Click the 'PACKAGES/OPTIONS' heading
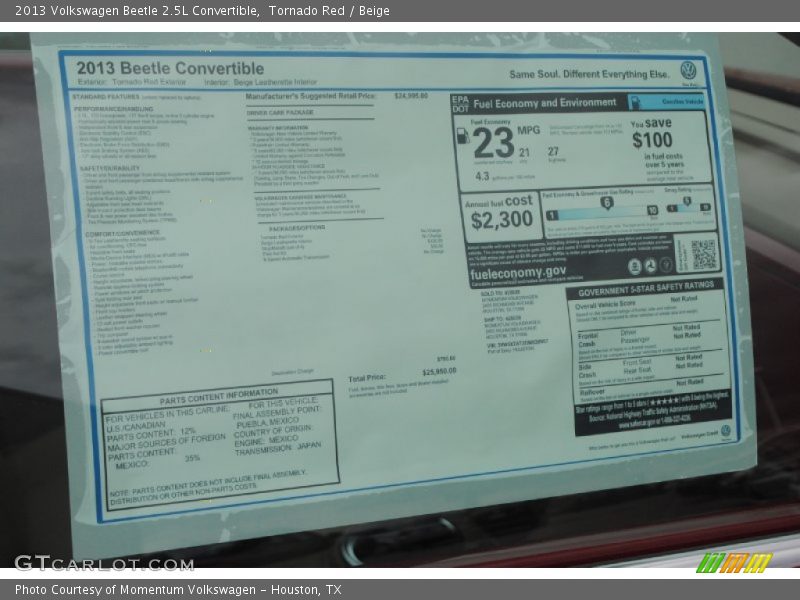This screenshot has height=600, width=800. pyautogui.click(x=297, y=228)
